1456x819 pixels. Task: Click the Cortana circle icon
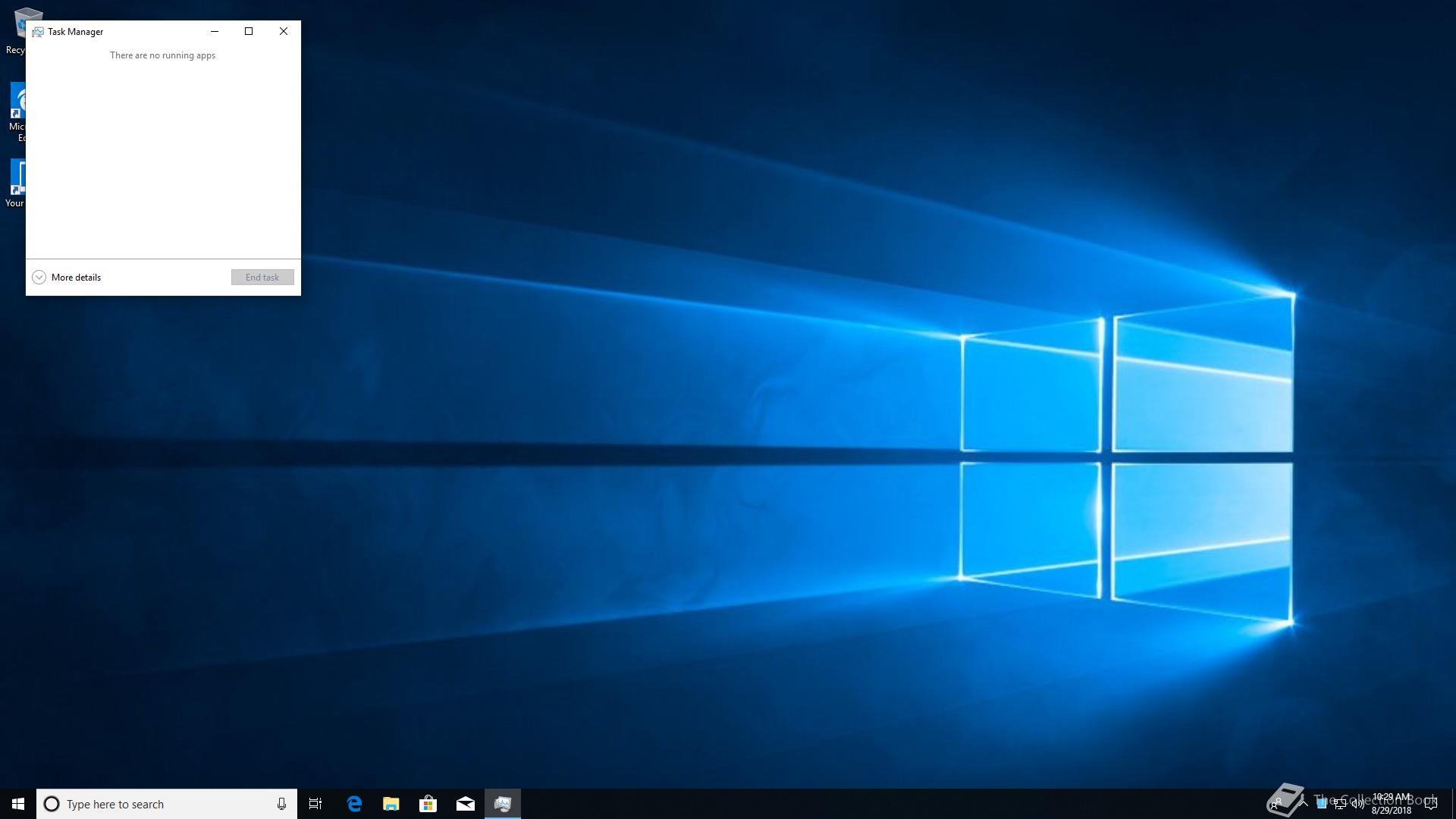pos(52,804)
